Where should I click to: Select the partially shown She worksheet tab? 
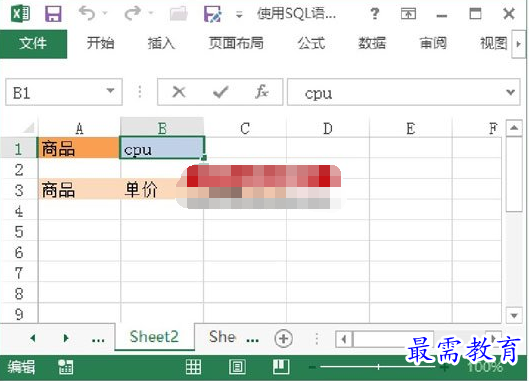222,337
